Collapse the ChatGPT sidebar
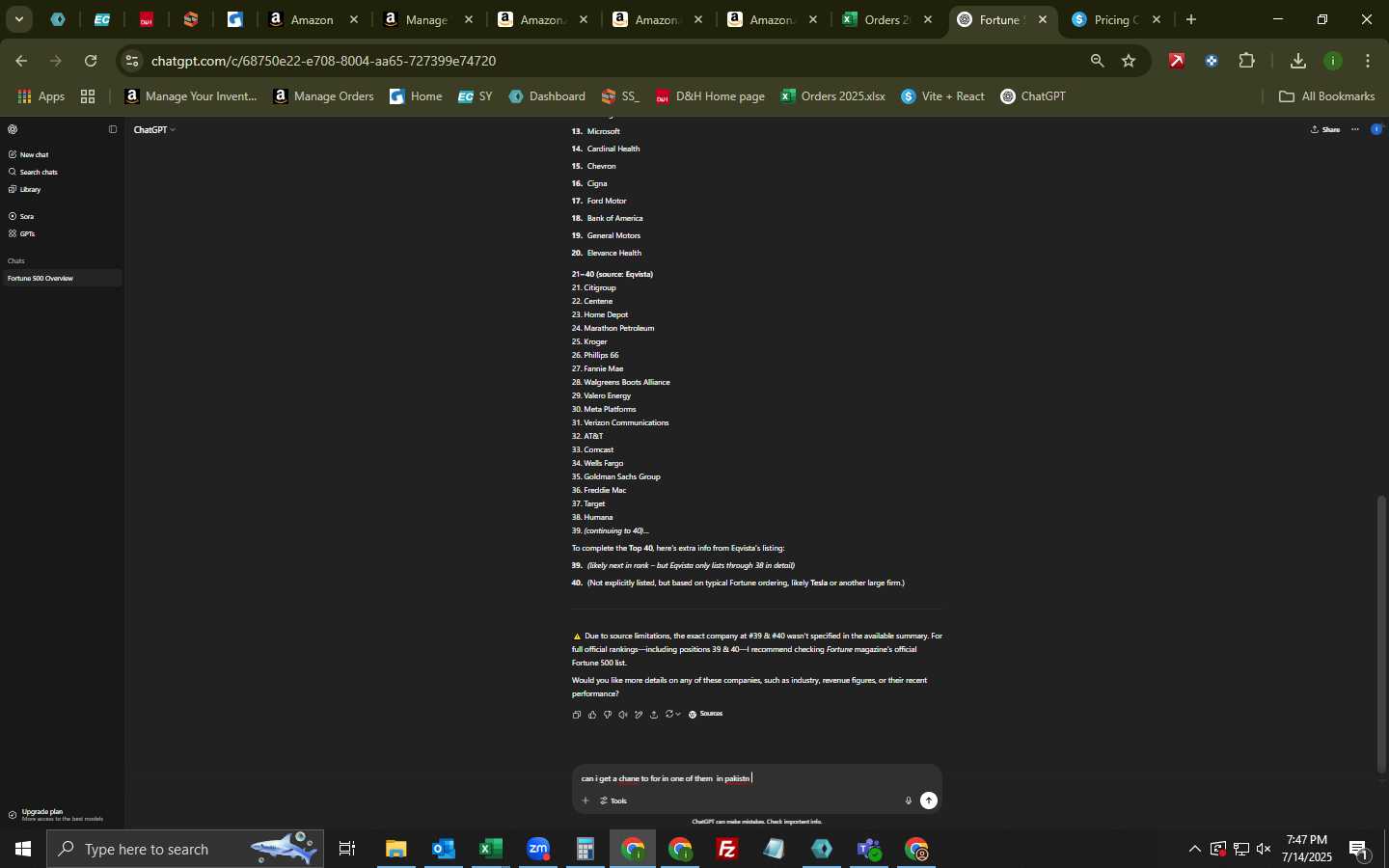The height and width of the screenshot is (868, 1389). [113, 129]
